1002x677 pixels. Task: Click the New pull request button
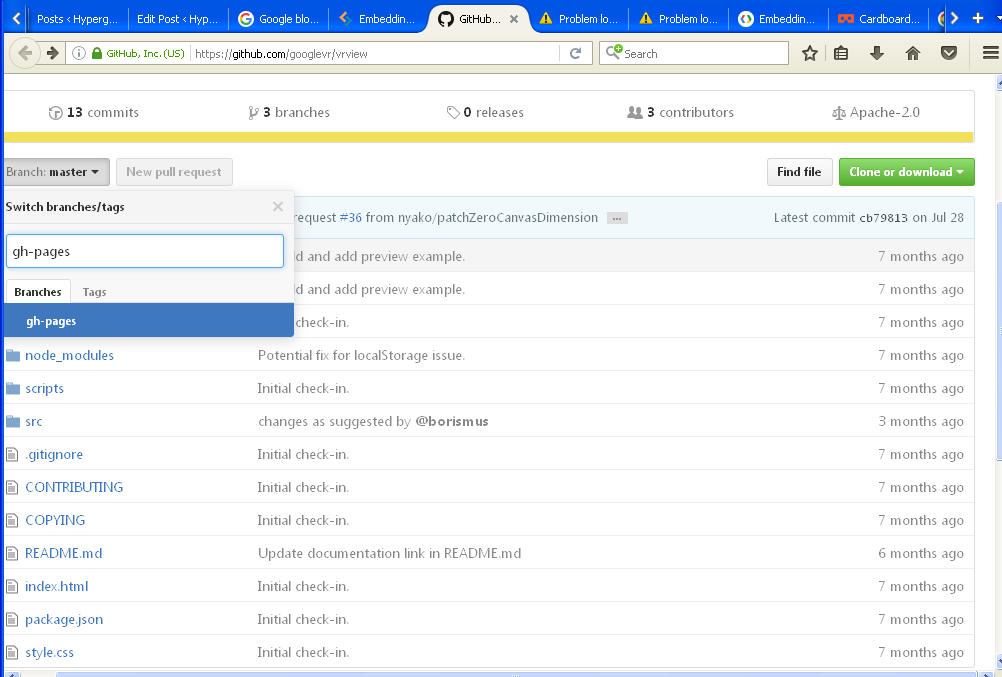click(x=174, y=172)
